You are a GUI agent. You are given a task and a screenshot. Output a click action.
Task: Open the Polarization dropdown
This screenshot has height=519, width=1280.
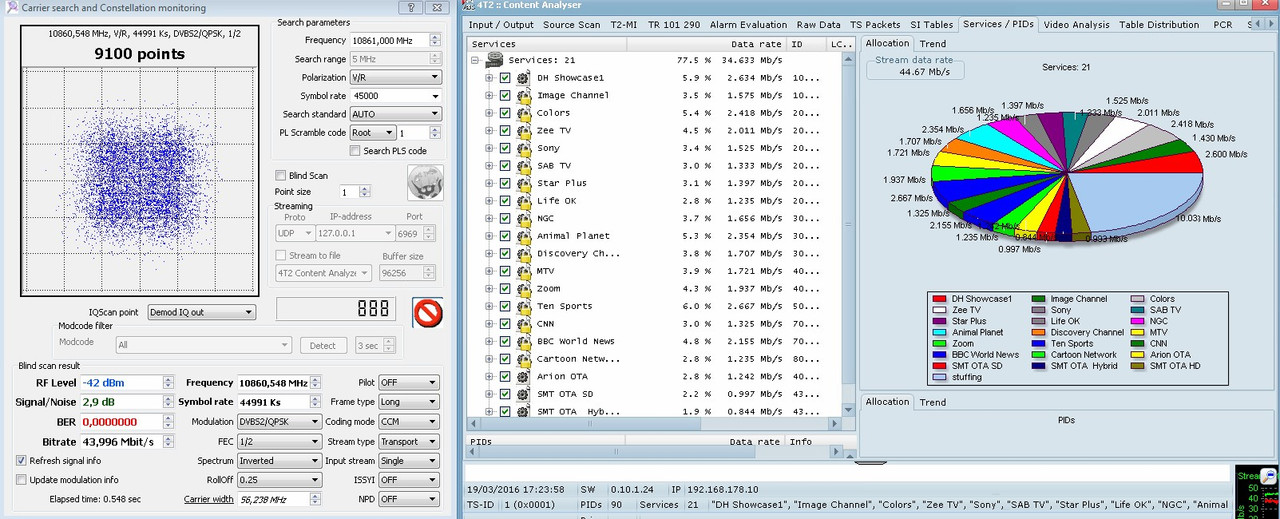396,77
